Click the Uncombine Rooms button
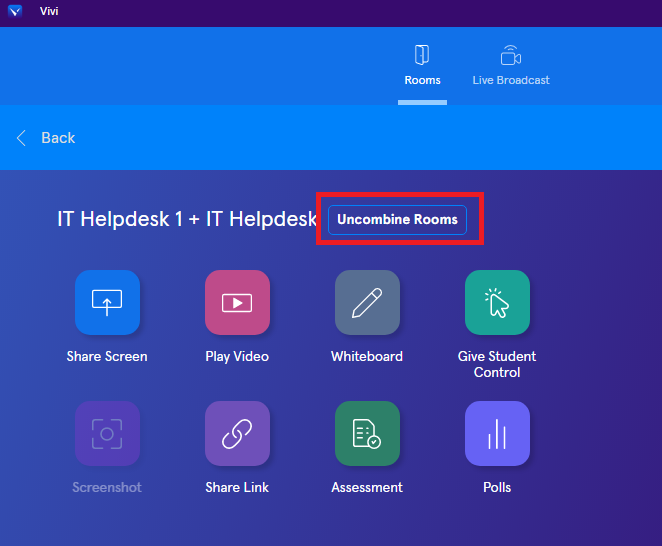The image size is (662, 546). (397, 219)
